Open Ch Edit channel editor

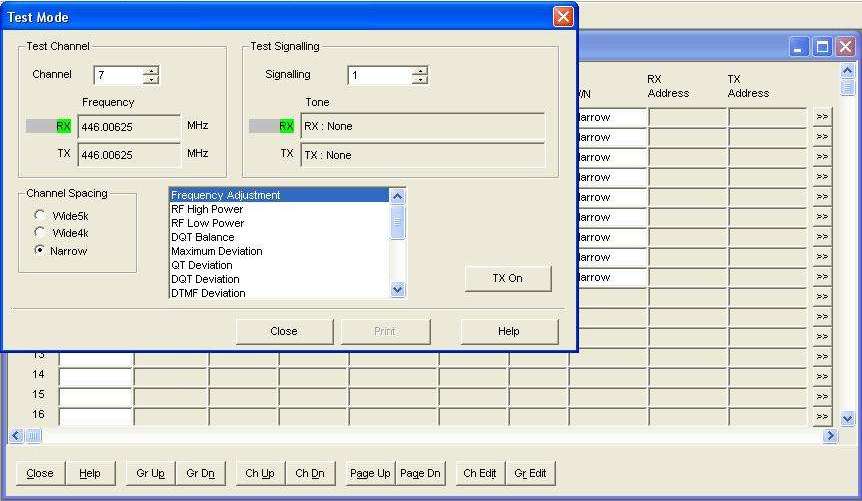pyautogui.click(x=479, y=474)
